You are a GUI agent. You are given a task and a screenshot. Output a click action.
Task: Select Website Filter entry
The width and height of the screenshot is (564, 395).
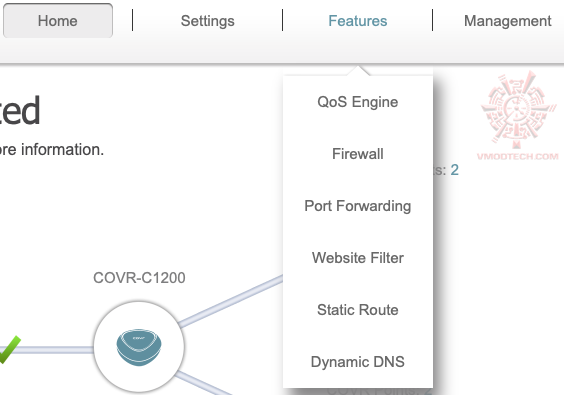click(x=358, y=258)
